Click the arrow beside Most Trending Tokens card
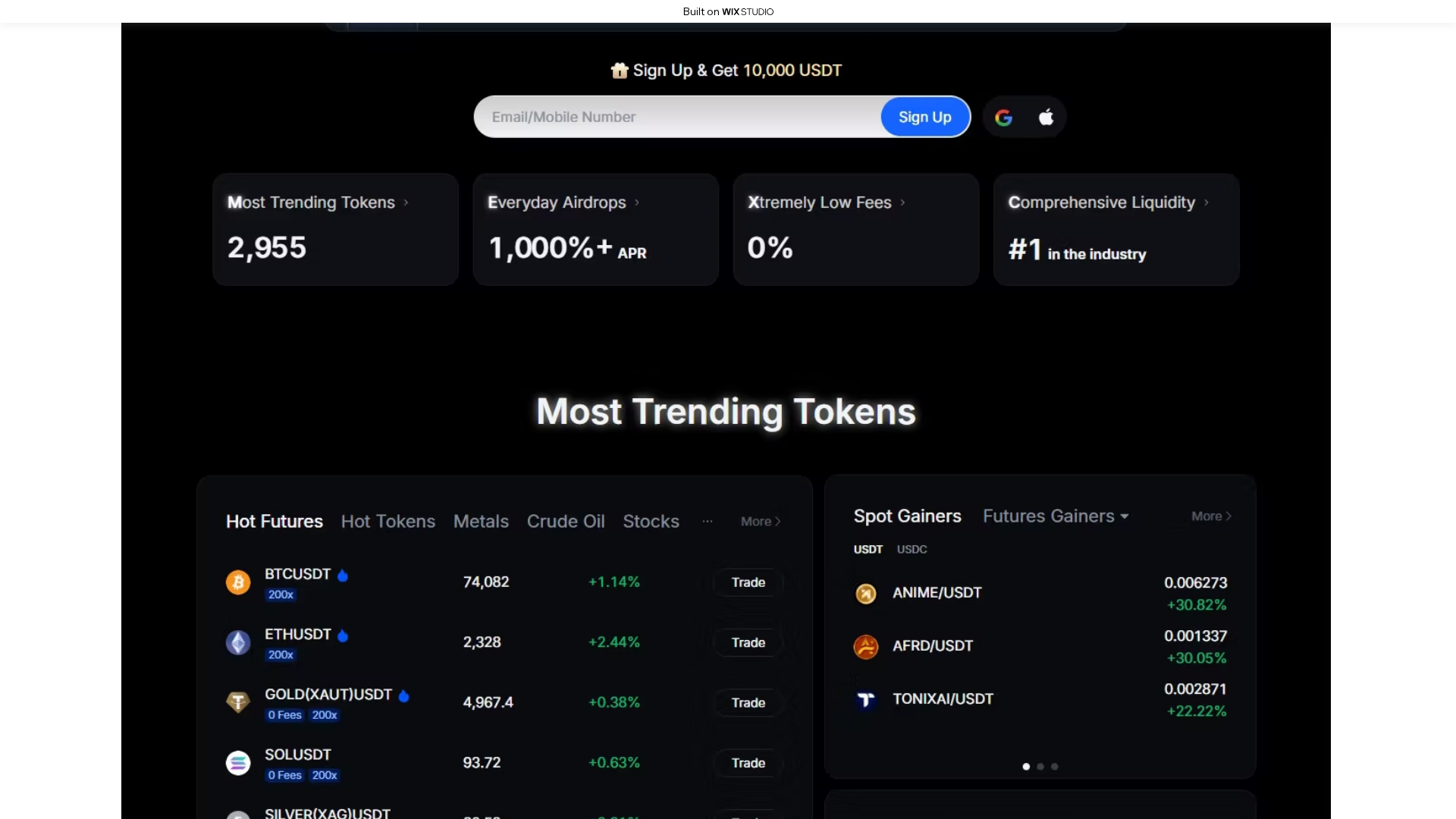Image resolution: width=1456 pixels, height=819 pixels. 406,202
